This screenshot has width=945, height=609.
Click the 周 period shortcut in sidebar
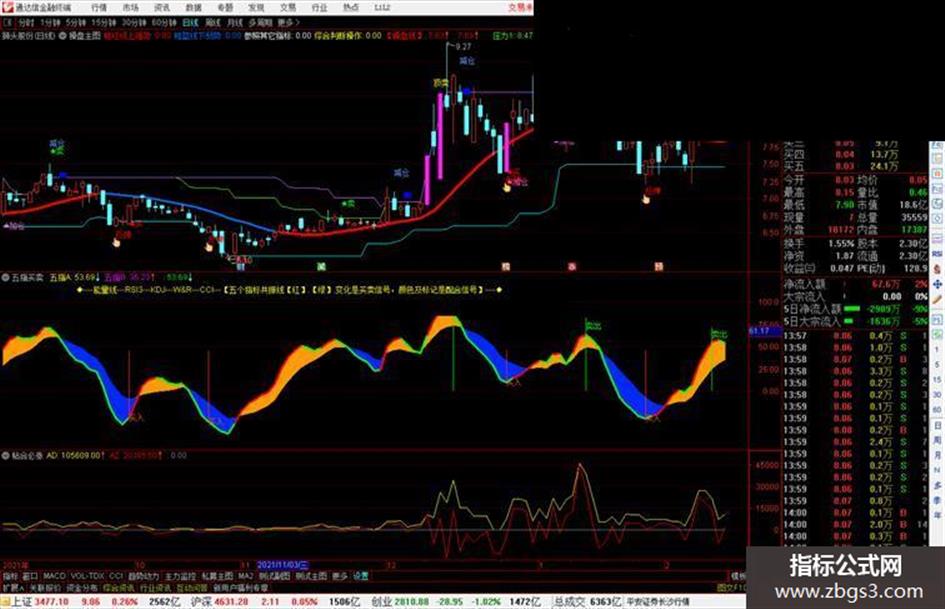[x=937, y=440]
